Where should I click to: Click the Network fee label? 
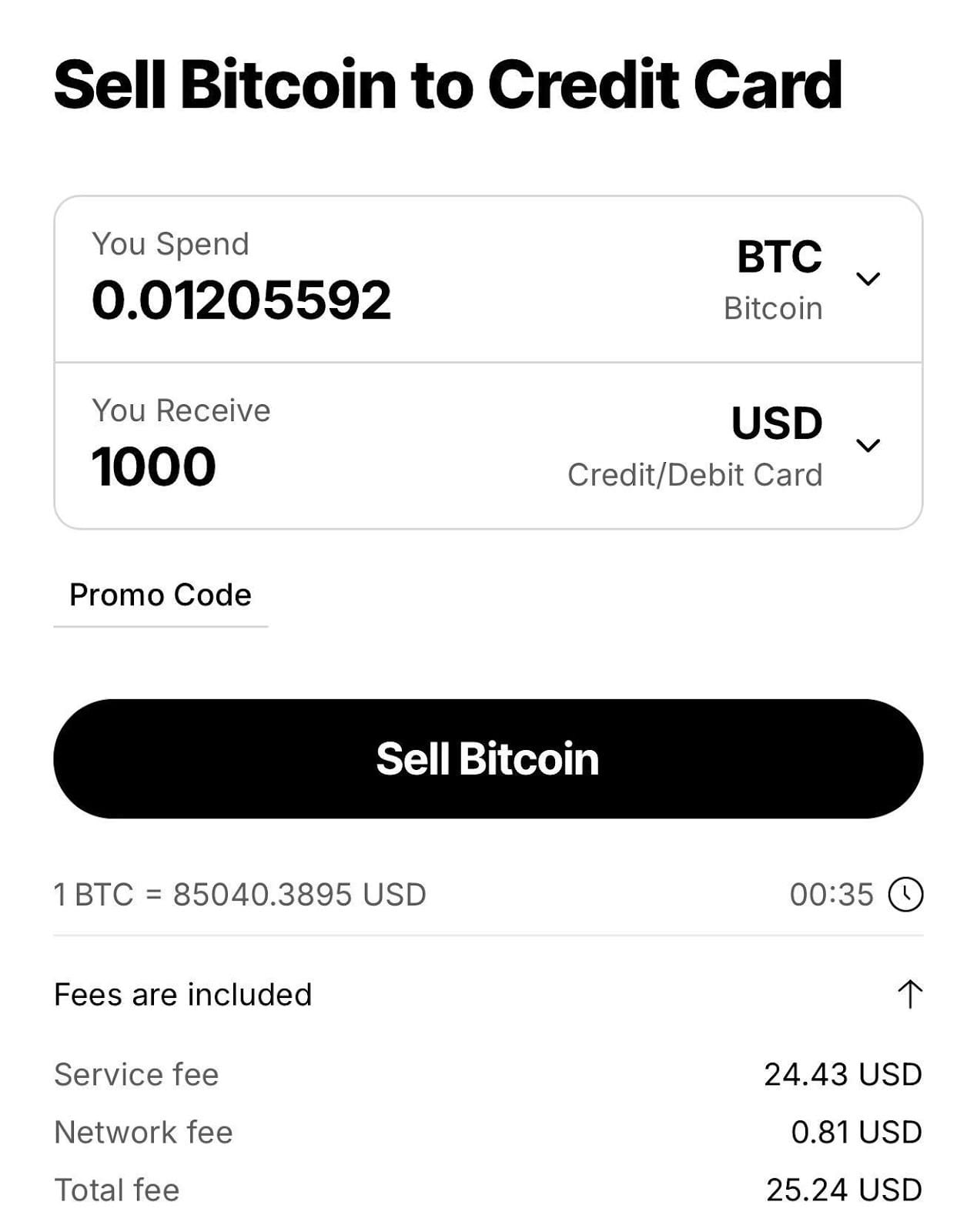(143, 1132)
